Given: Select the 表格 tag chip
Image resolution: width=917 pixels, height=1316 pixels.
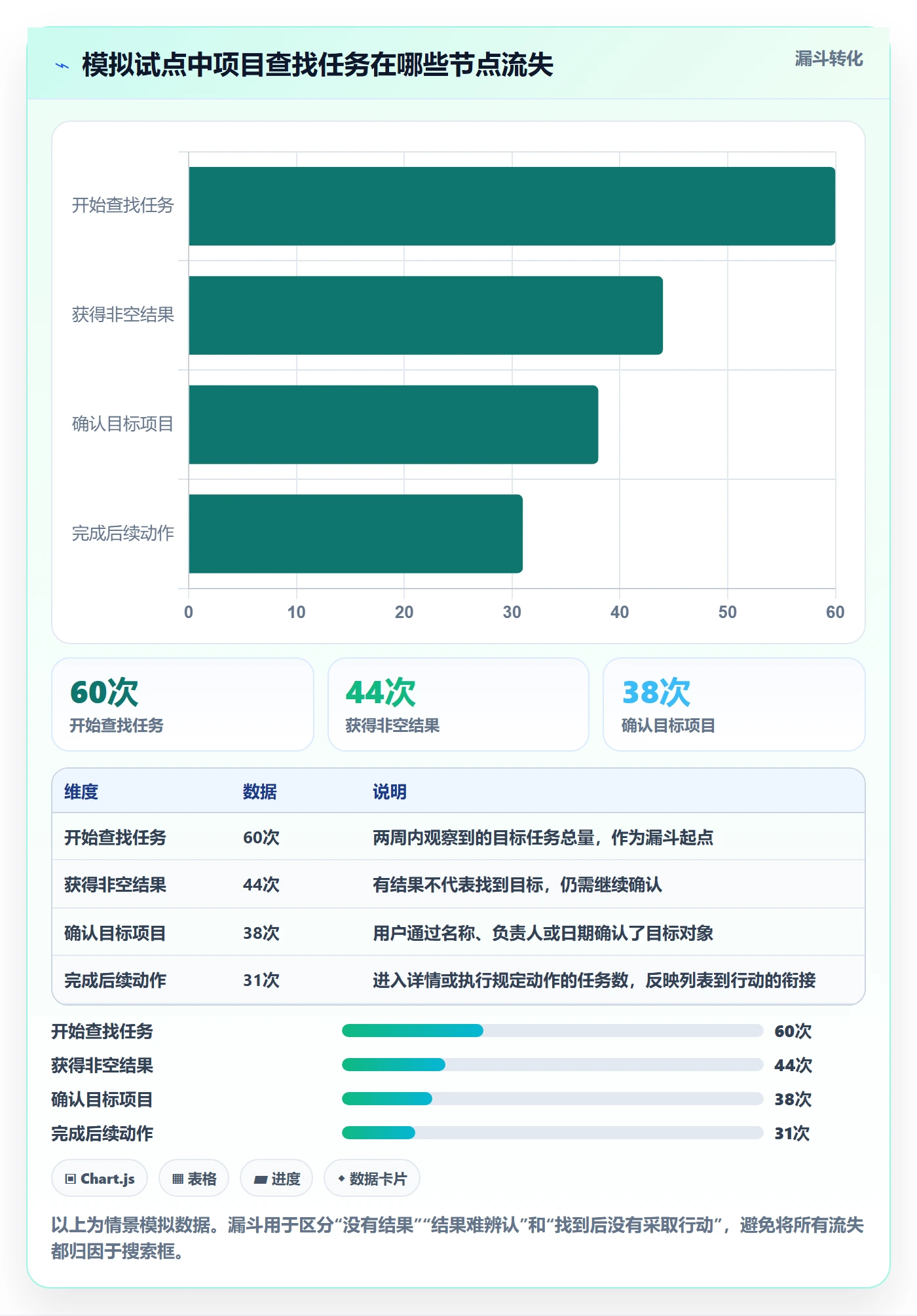Looking at the screenshot, I should [x=194, y=1179].
